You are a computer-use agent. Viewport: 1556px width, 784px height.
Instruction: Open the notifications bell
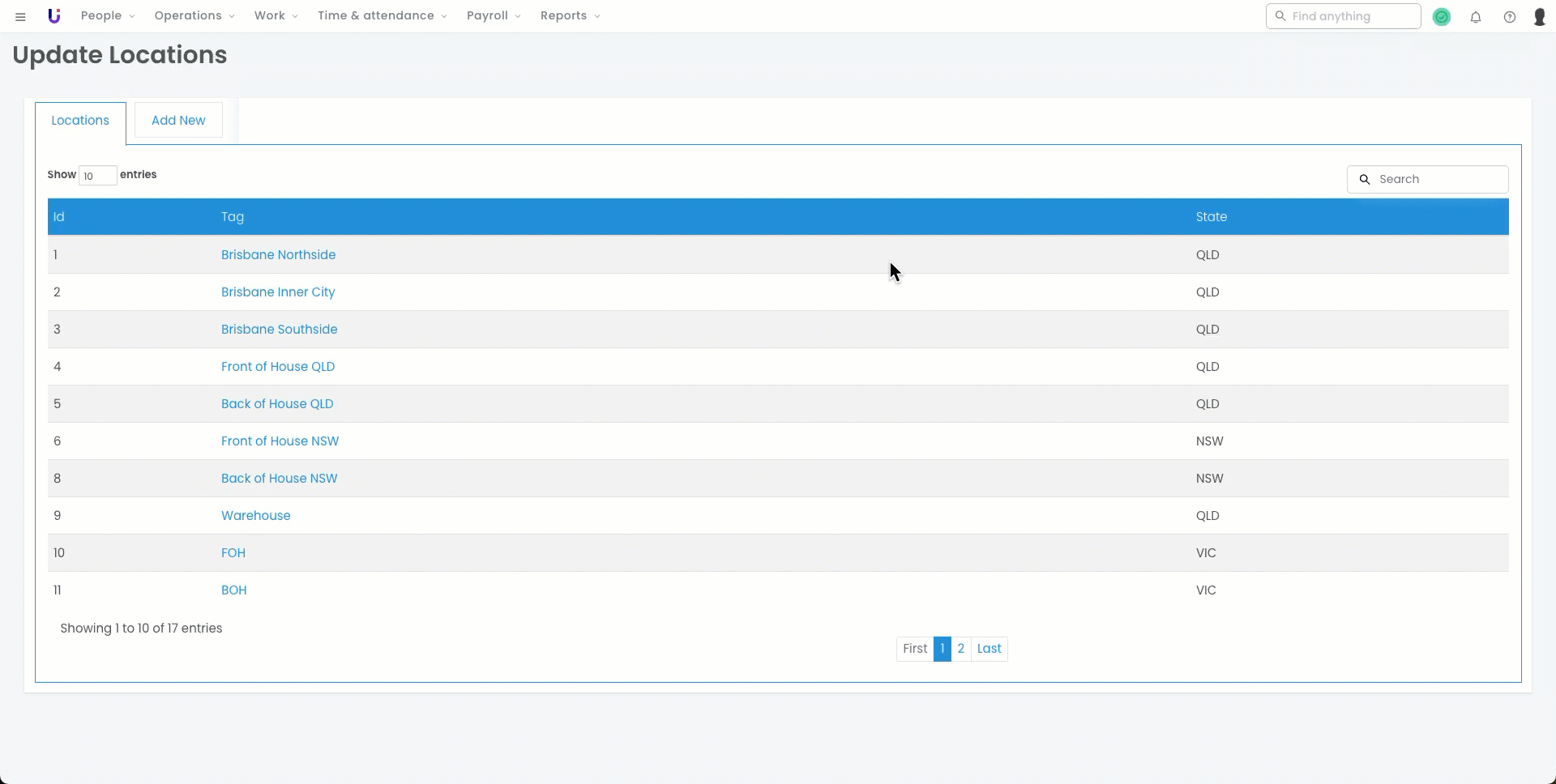coord(1475,16)
